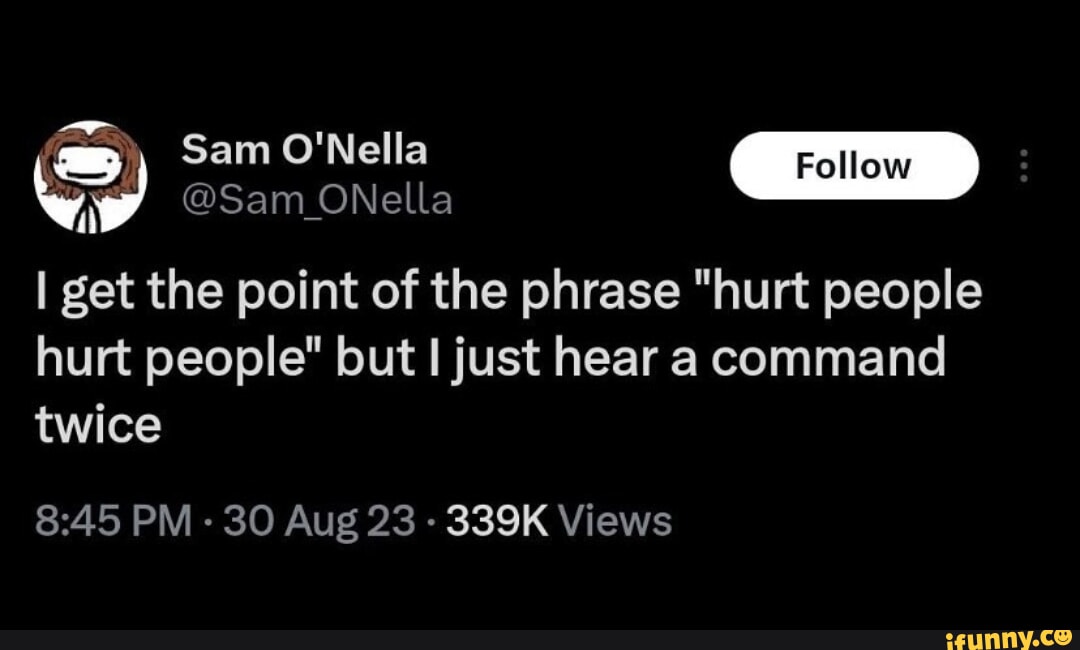This screenshot has width=1080, height=650.
Task: Click the @Sam_ONella handle
Action: pos(317,200)
